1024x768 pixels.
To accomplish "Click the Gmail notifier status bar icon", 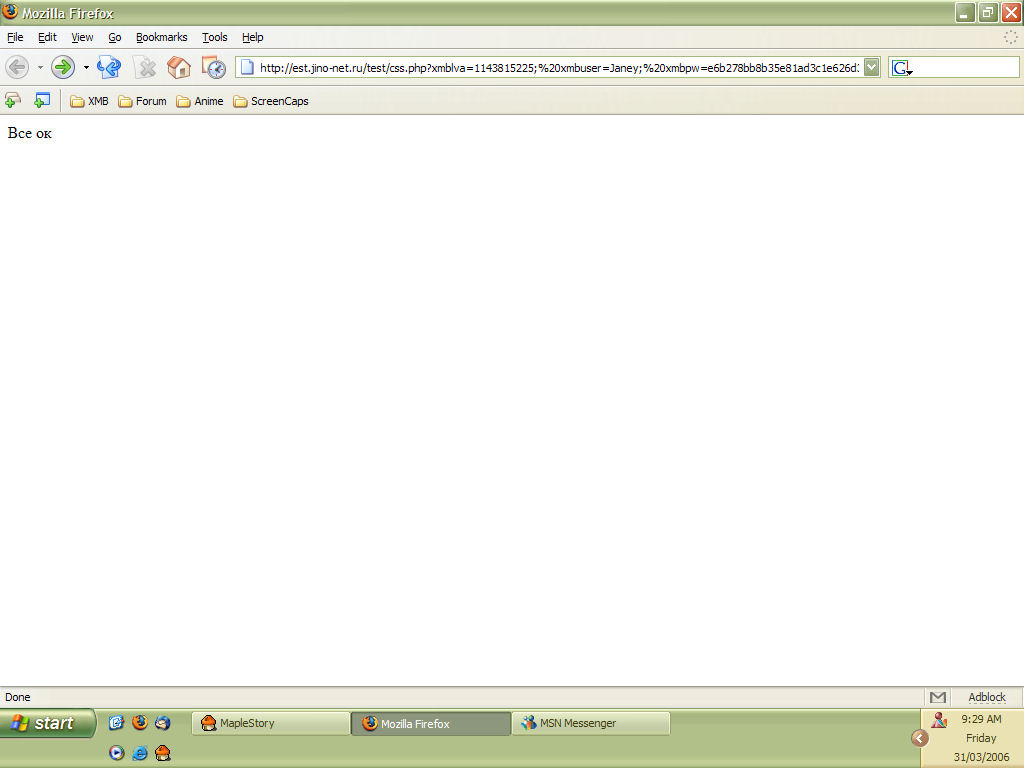I will [x=938, y=697].
